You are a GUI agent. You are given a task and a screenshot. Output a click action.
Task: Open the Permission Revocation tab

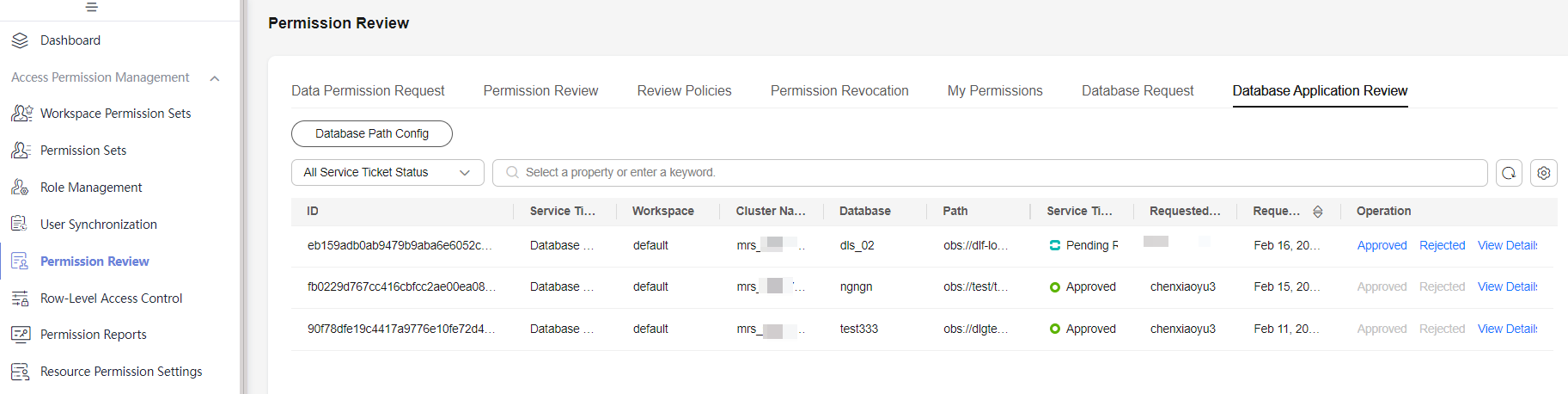(839, 91)
